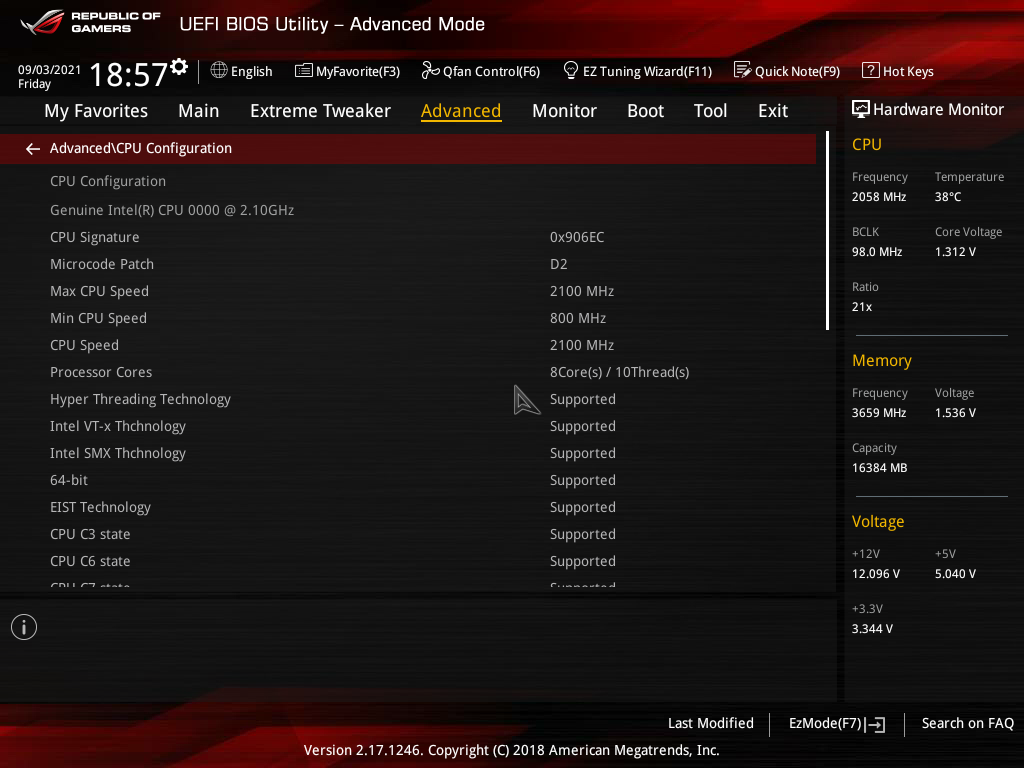Select the EIST Technology row
Image resolution: width=1024 pixels, height=768 pixels.
408,507
